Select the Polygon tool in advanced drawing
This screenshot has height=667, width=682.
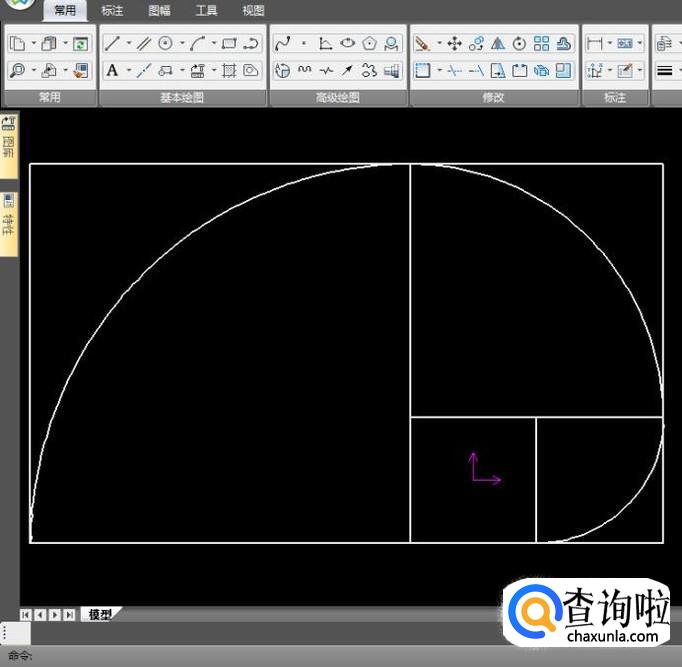point(370,44)
